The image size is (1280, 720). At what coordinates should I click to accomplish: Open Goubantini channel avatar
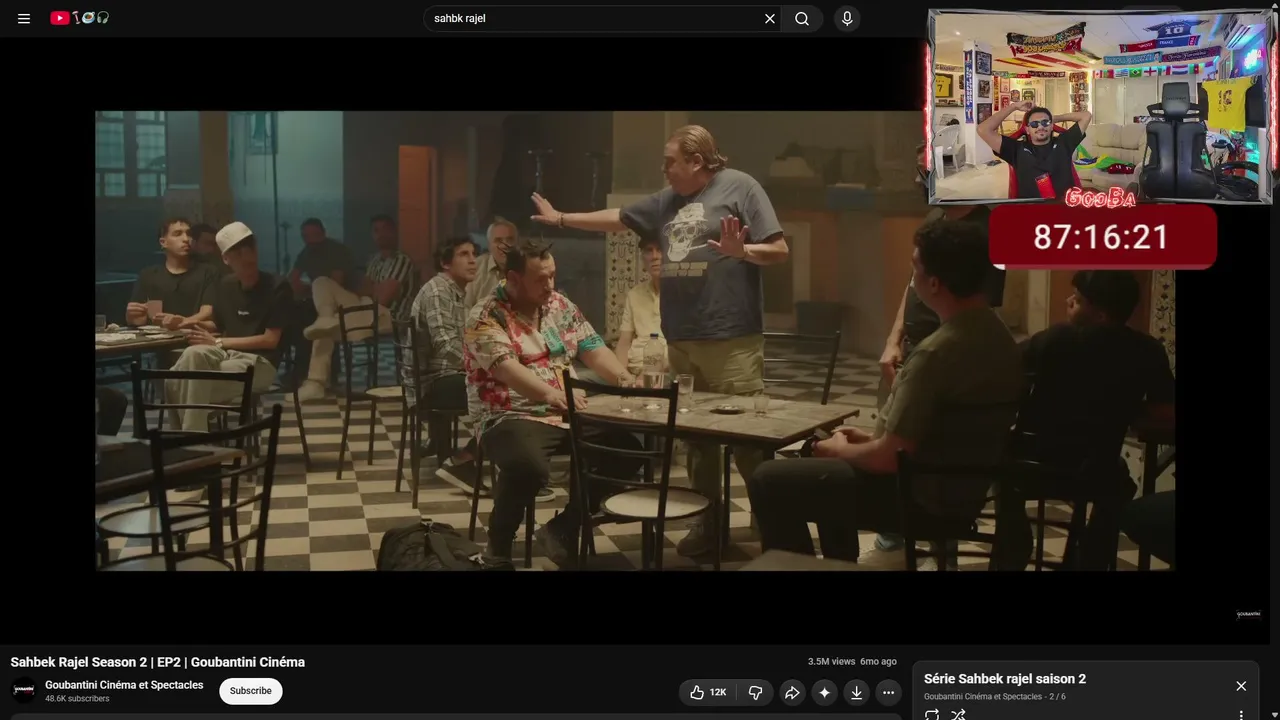[x=24, y=690]
